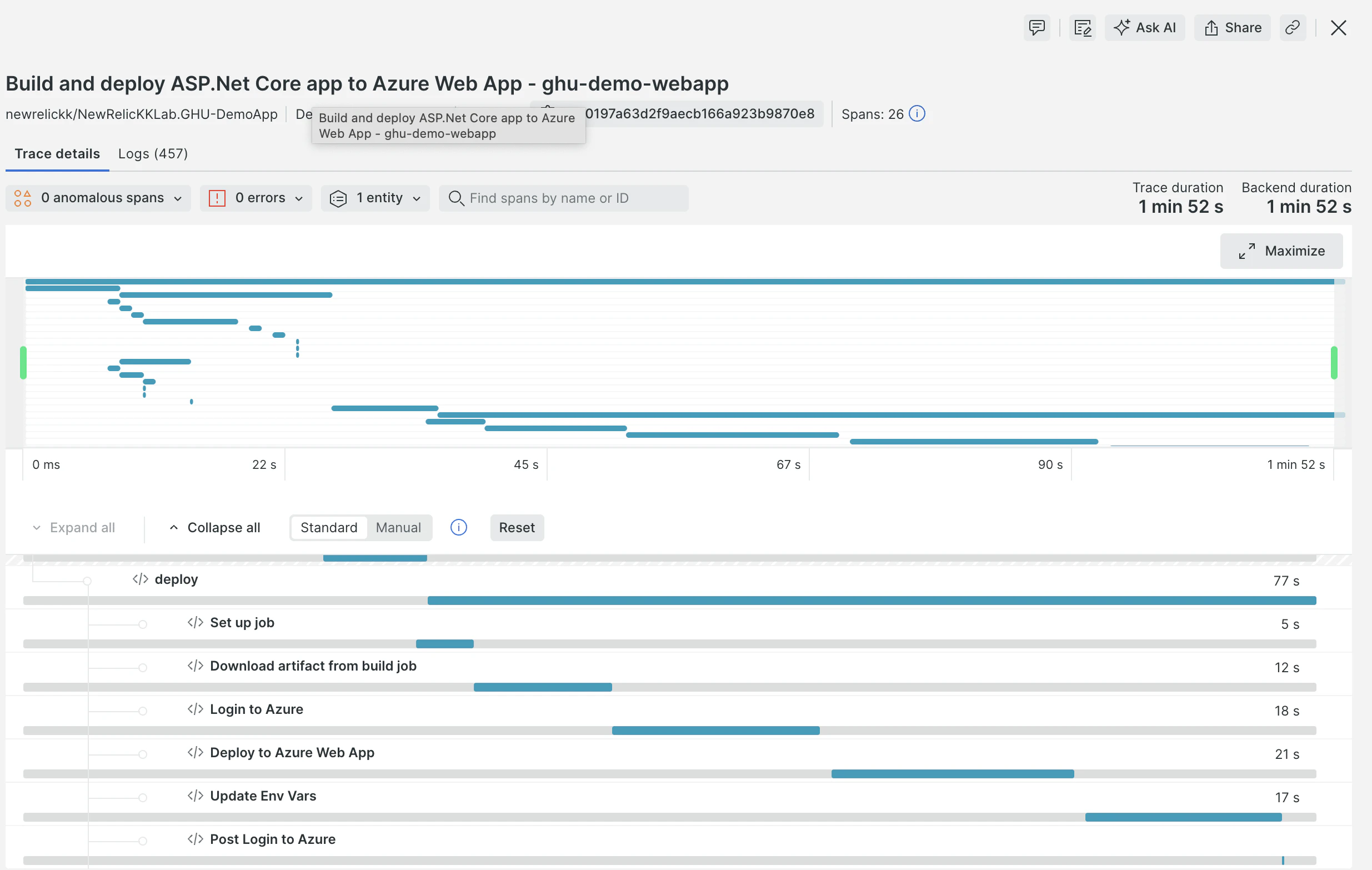Image resolution: width=1372 pixels, height=870 pixels.
Task: Click the code icon next to deploy
Action: pos(140,579)
